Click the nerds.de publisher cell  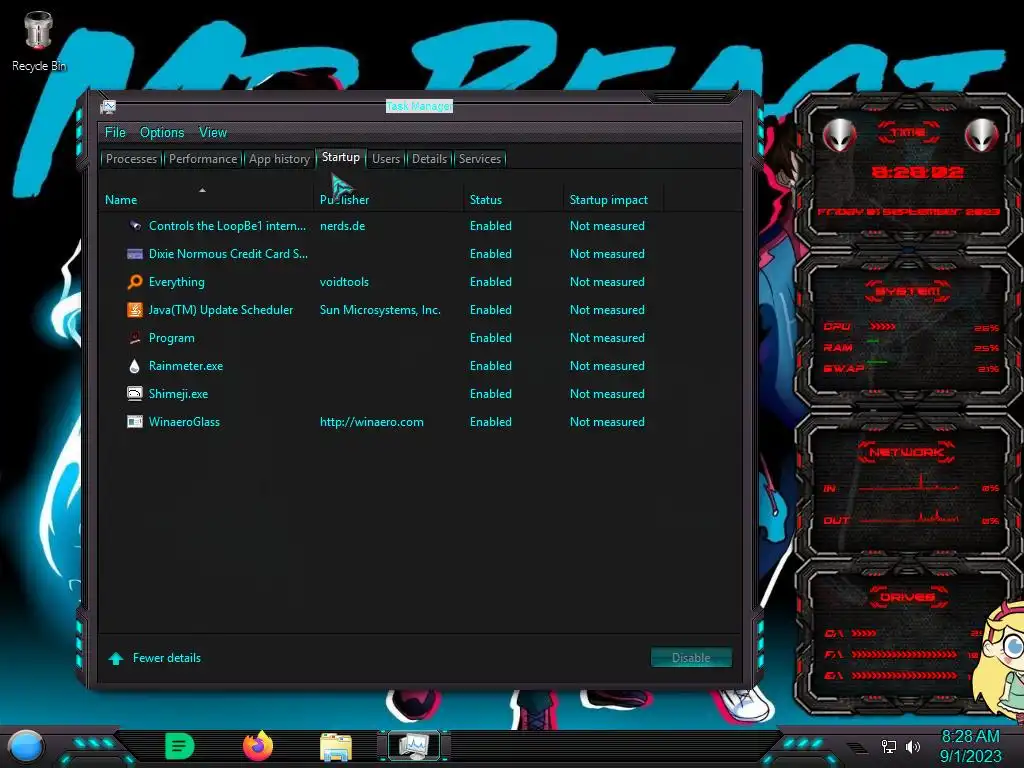[x=342, y=226]
